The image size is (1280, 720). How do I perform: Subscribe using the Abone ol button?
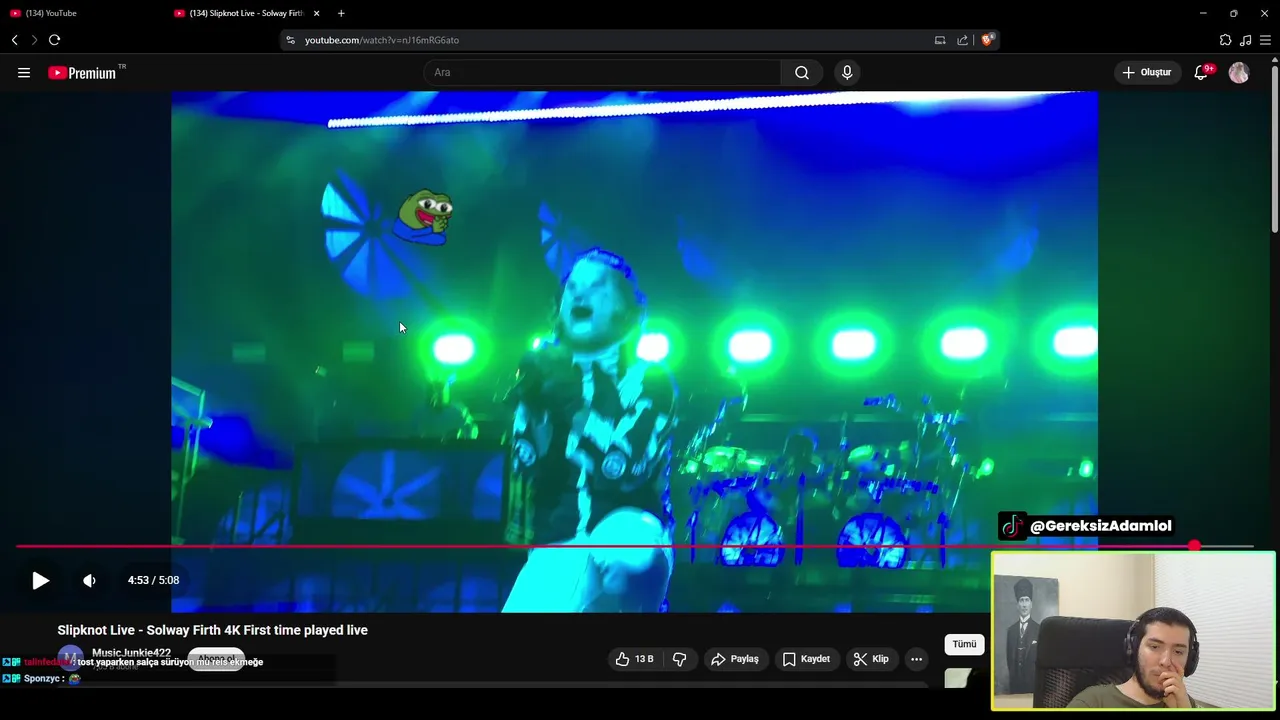click(216, 659)
